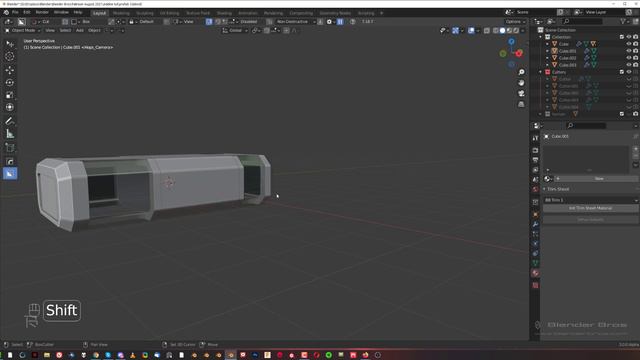
Task: Toggle Cutters collection eye visibility
Action: pyautogui.click(x=629, y=72)
